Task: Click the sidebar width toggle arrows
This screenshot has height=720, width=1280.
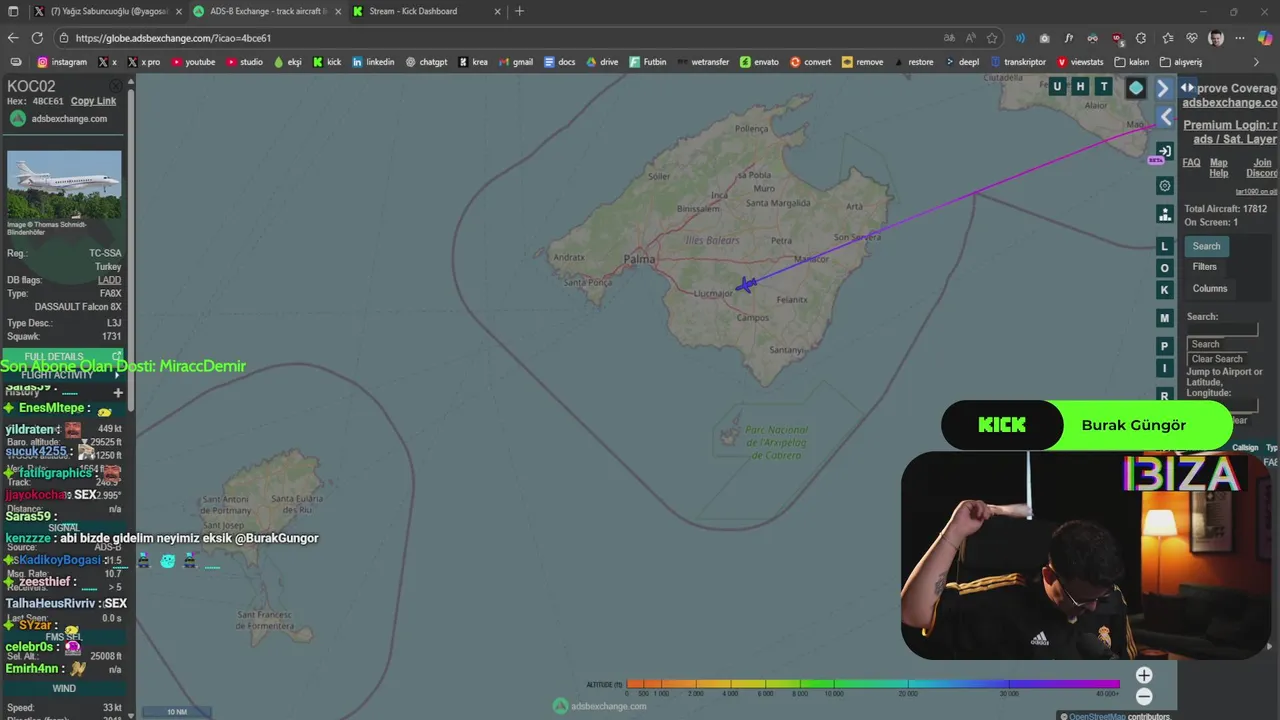Action: coord(1187,88)
